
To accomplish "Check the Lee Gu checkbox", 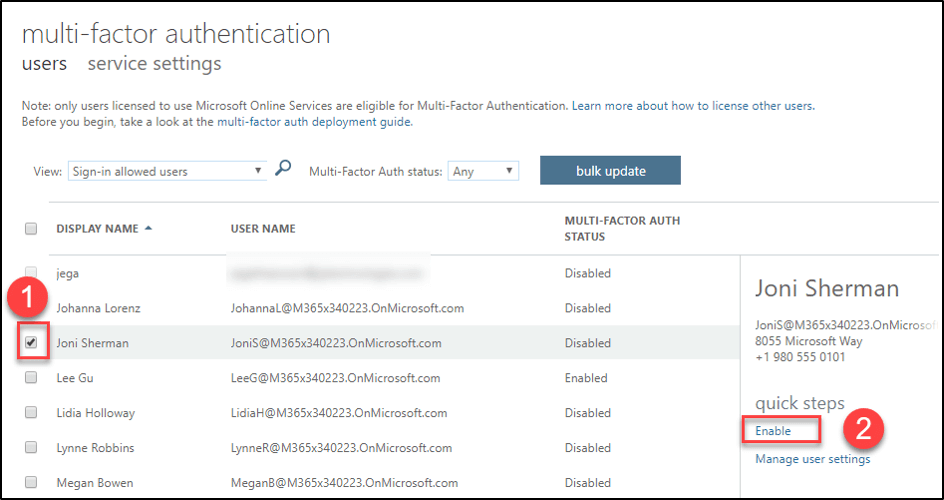I will [x=31, y=378].
